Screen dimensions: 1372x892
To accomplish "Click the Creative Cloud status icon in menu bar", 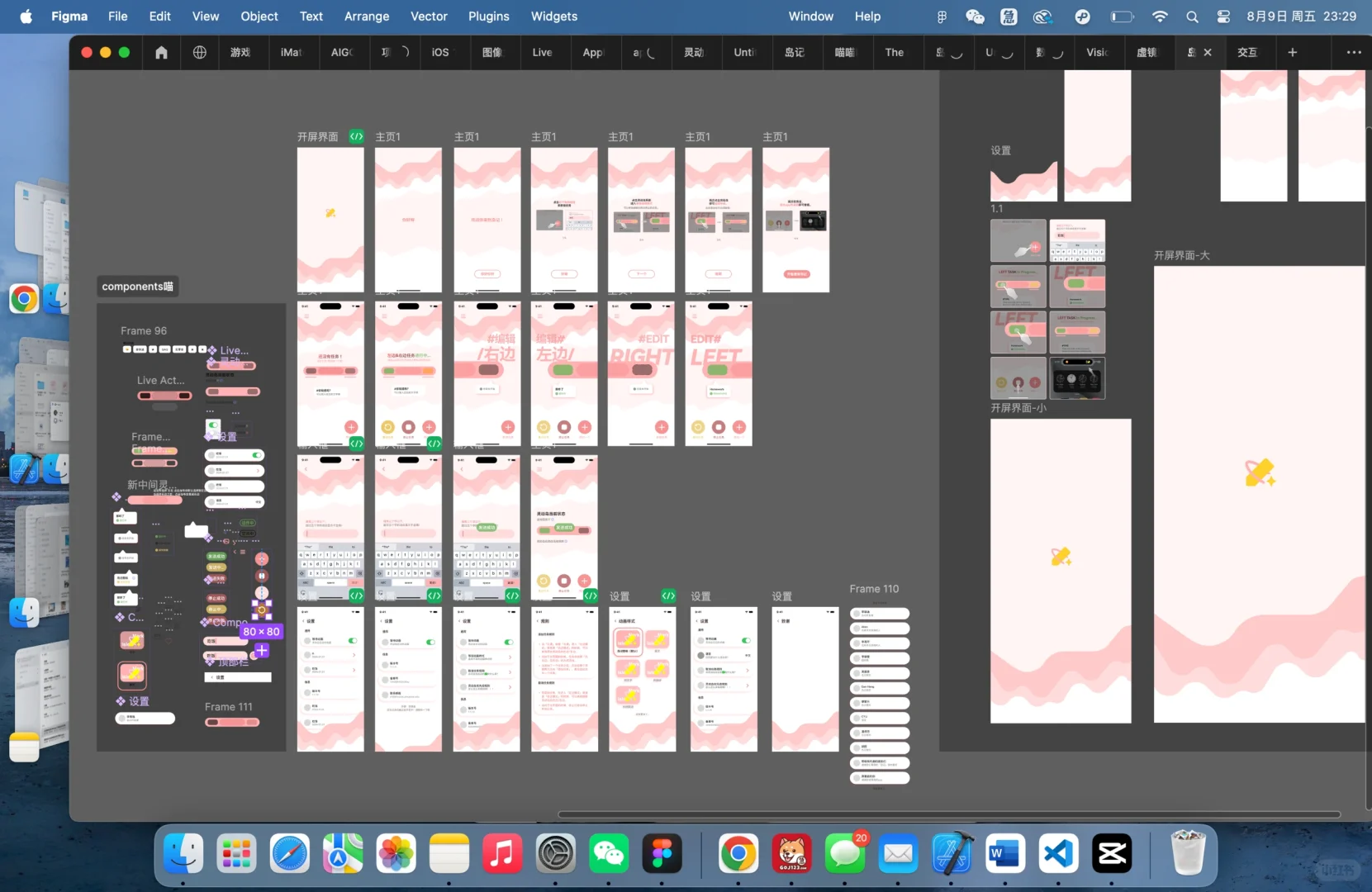I will (1043, 17).
